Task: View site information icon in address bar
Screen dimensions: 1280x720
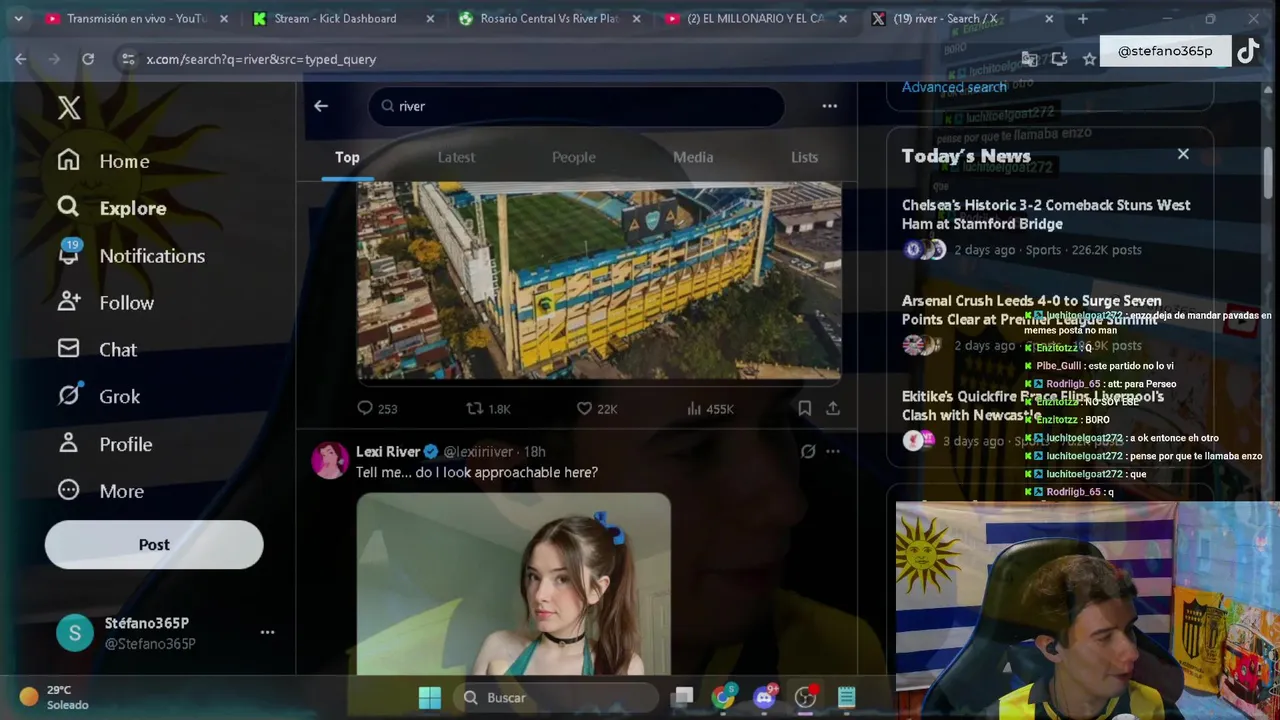Action: (x=128, y=59)
